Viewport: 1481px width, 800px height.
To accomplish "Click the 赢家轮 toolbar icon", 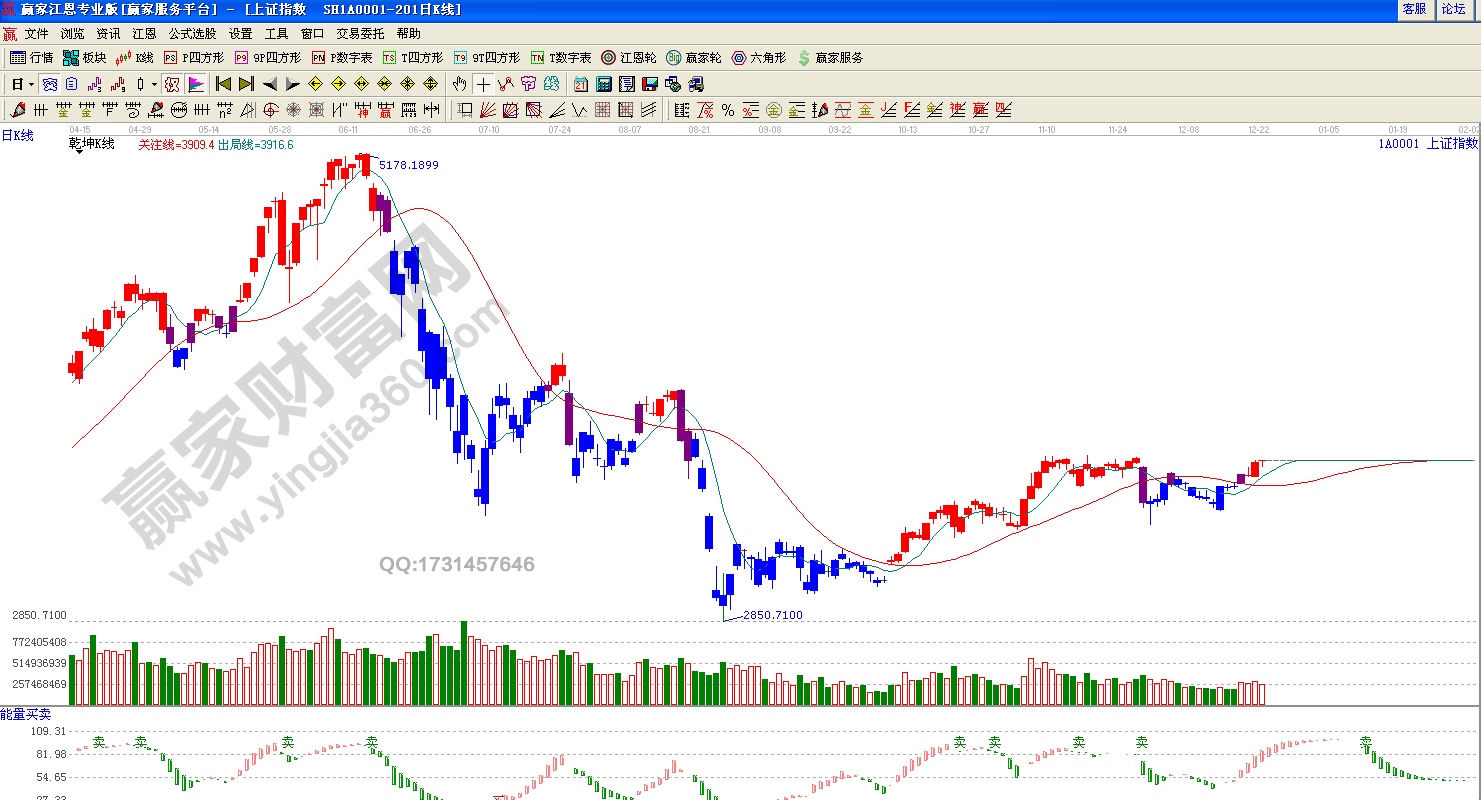I will (693, 58).
